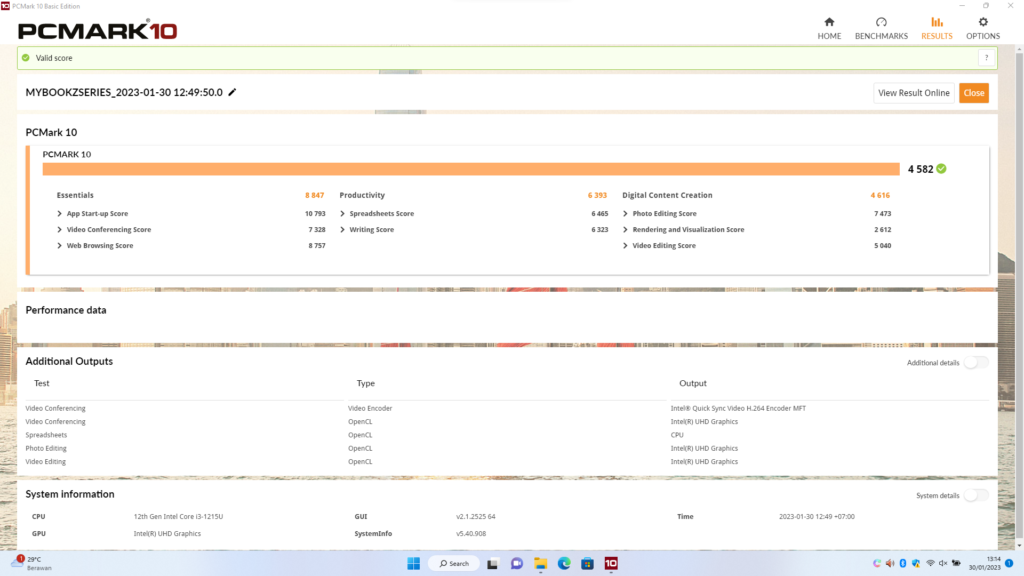The image size is (1024, 576).
Task: Open the OPTIONS tab
Action: pos(983,29)
